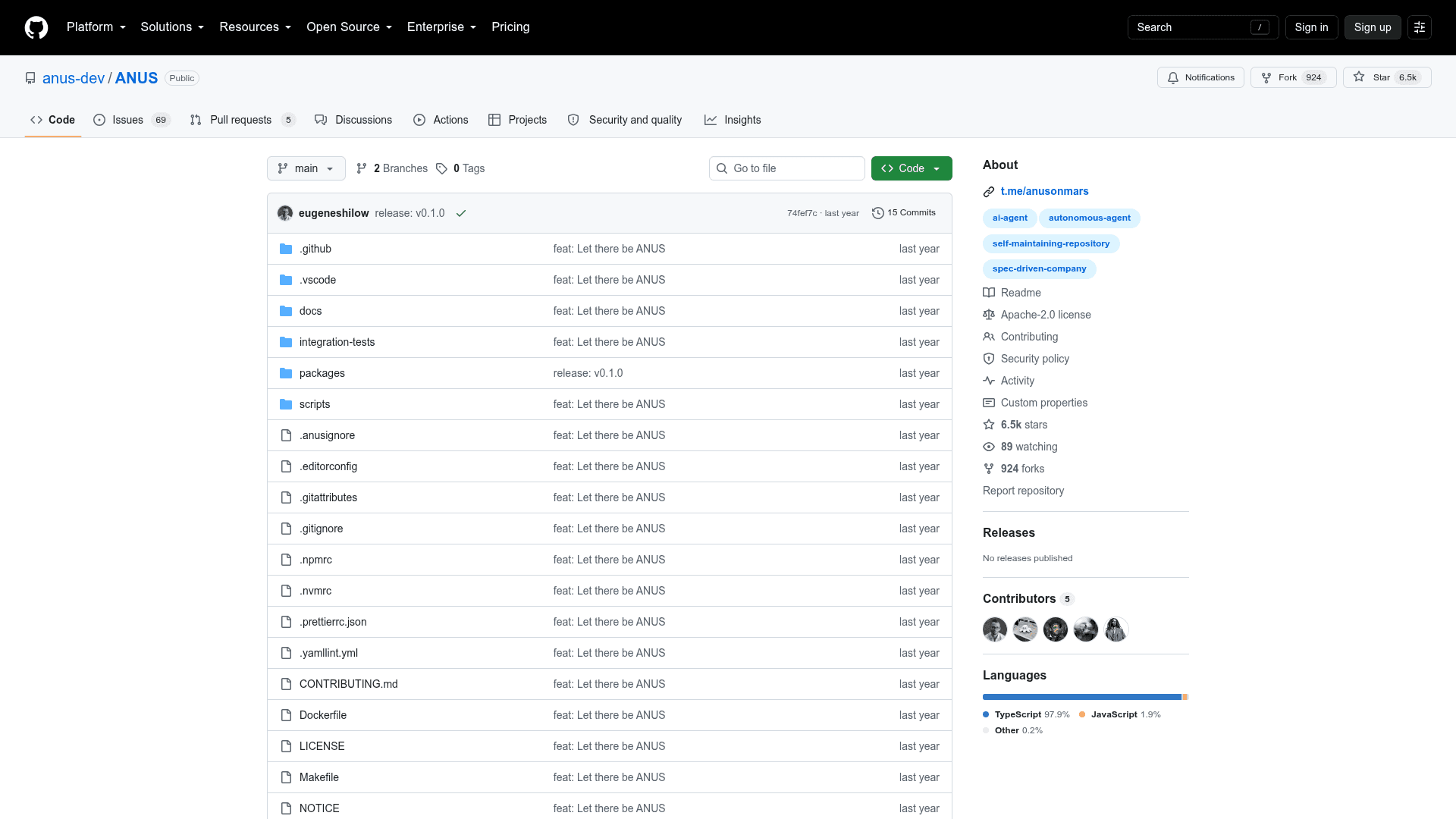This screenshot has height=819, width=1456.
Task: Switch to the Issues tab
Action: click(x=132, y=120)
